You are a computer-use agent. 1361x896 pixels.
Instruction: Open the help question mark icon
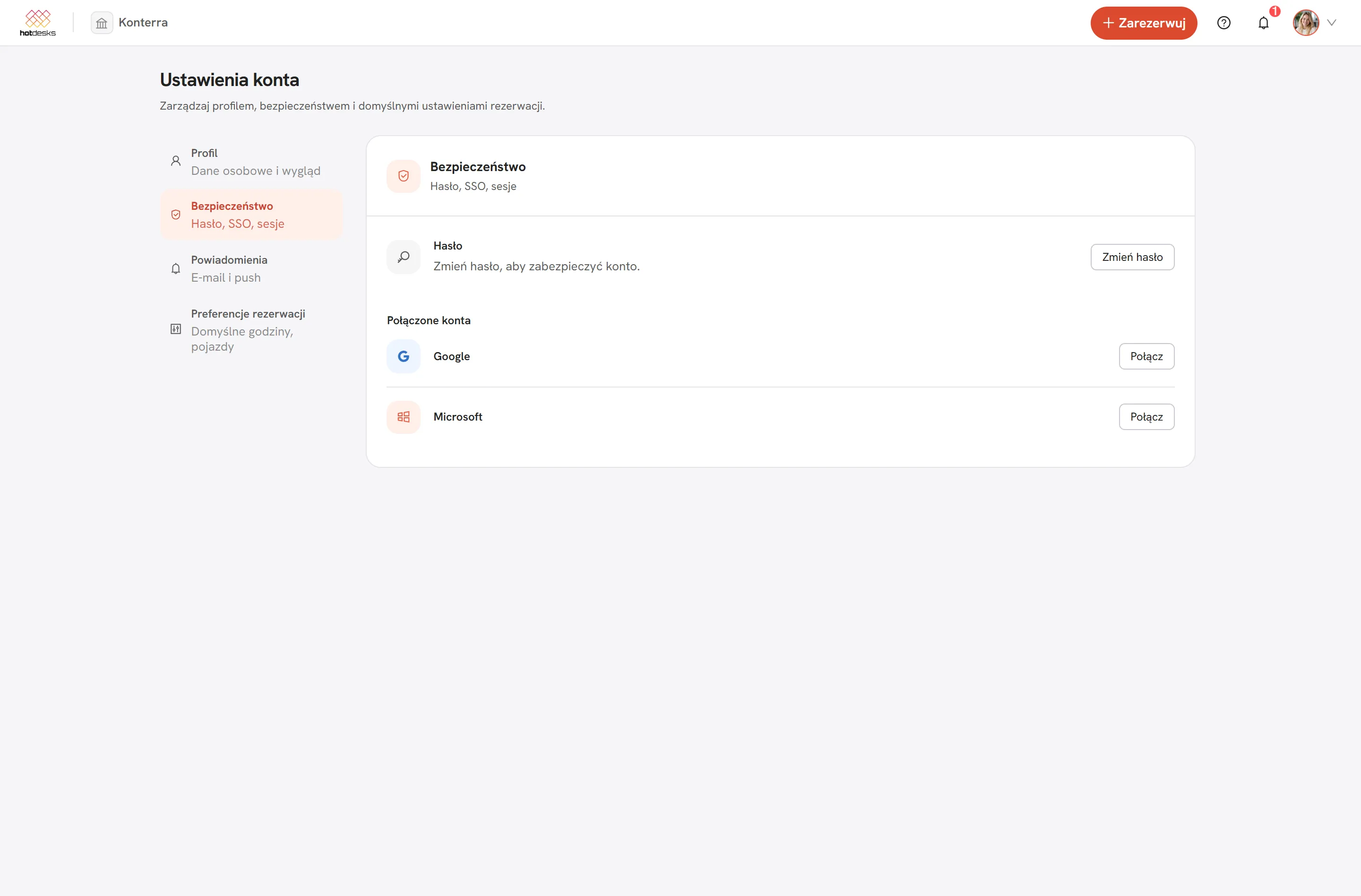[1224, 23]
